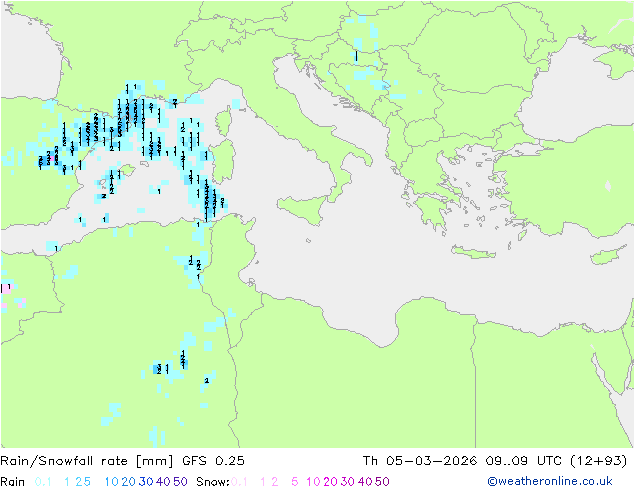Pick the Rain legend 30 value
Image resolution: width=634 pixels, height=490 pixels.
146,482
